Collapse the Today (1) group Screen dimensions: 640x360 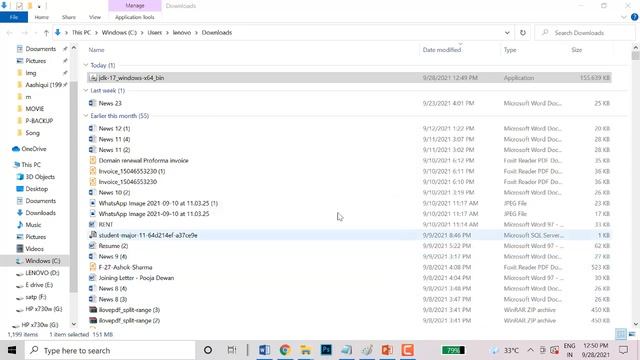coord(86,65)
